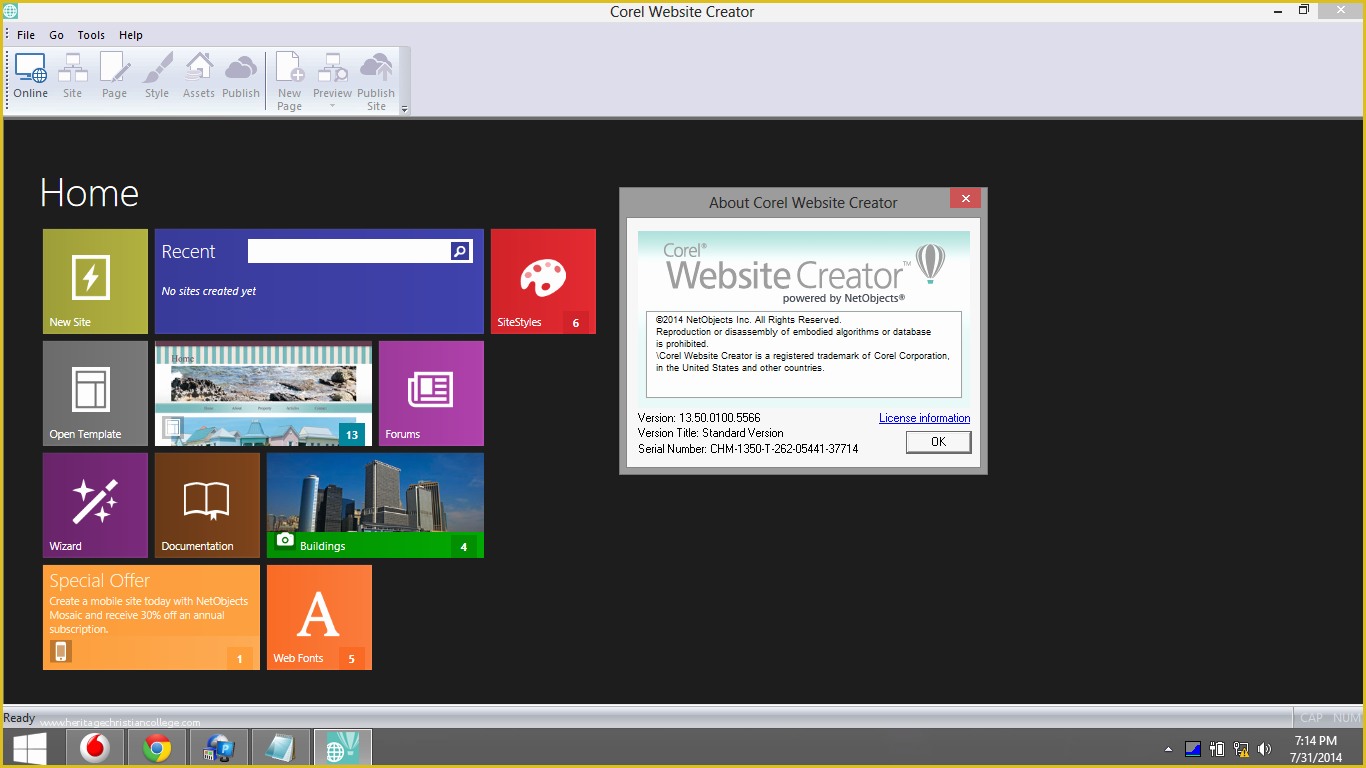Open the Windows Start button
This screenshot has height=768, width=1366.
pyautogui.click(x=29, y=748)
